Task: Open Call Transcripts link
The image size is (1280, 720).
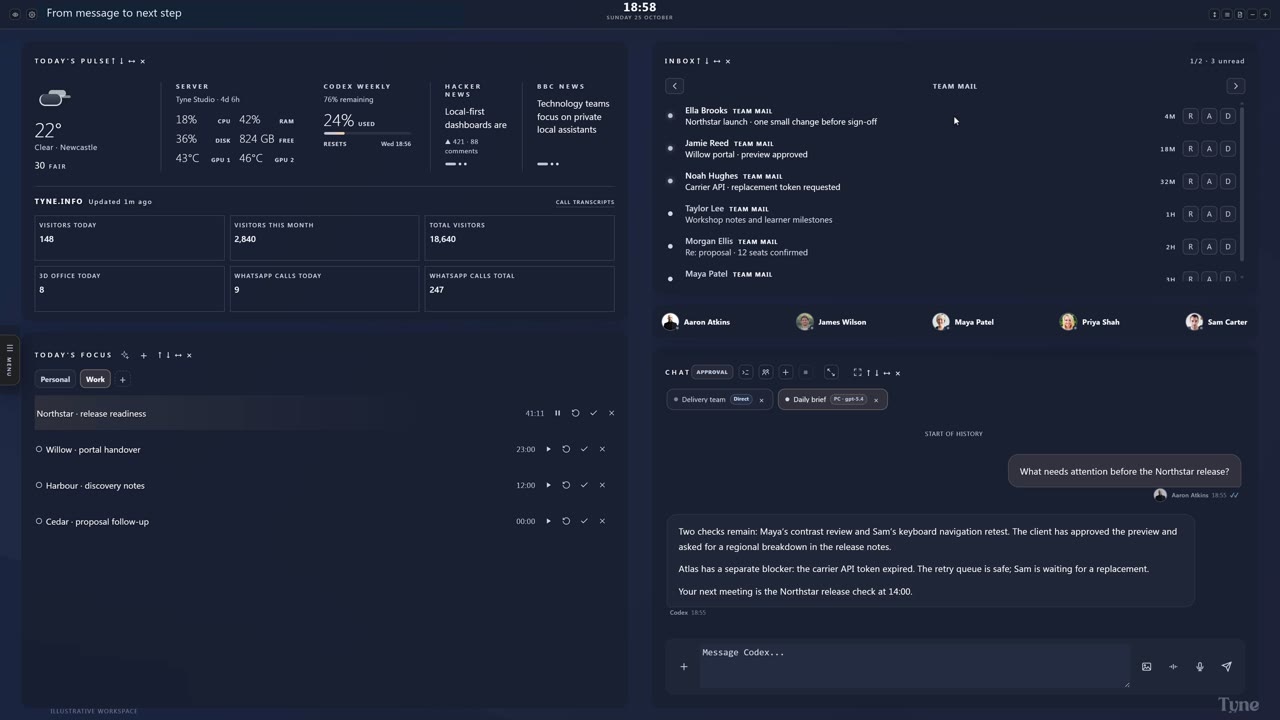Action: tap(585, 202)
